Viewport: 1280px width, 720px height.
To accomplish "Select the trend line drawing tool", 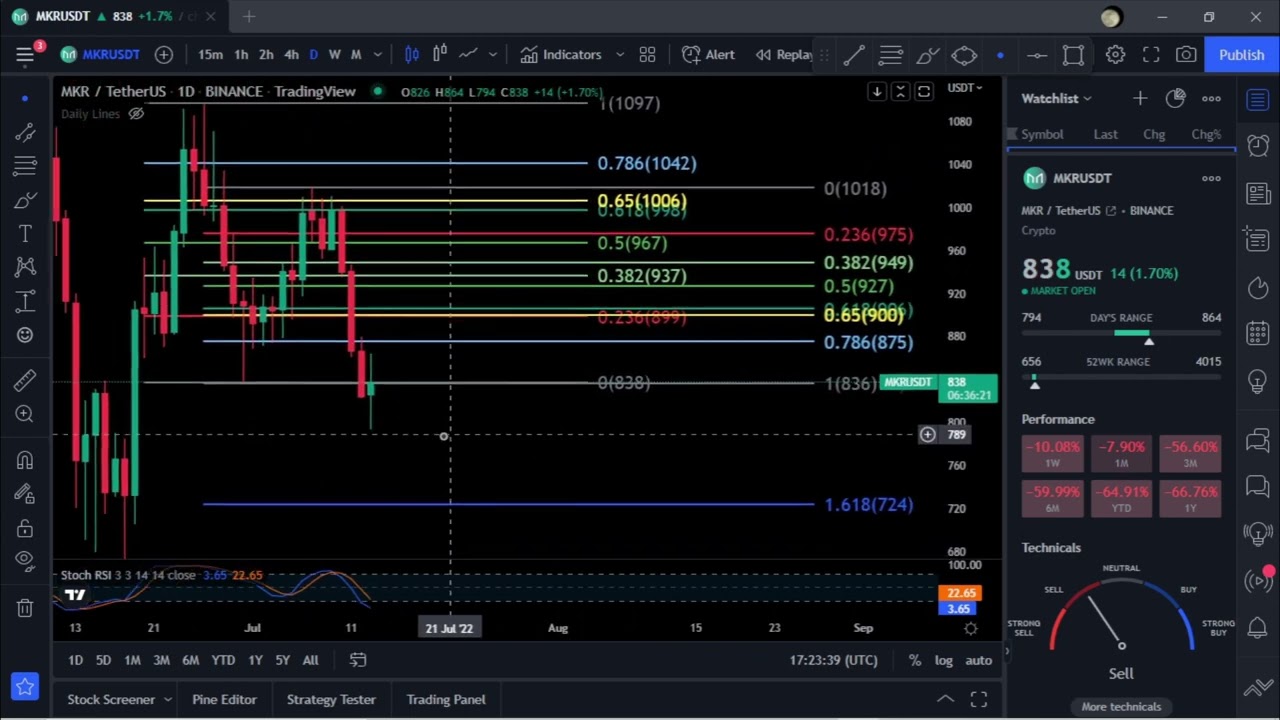I will coord(25,132).
